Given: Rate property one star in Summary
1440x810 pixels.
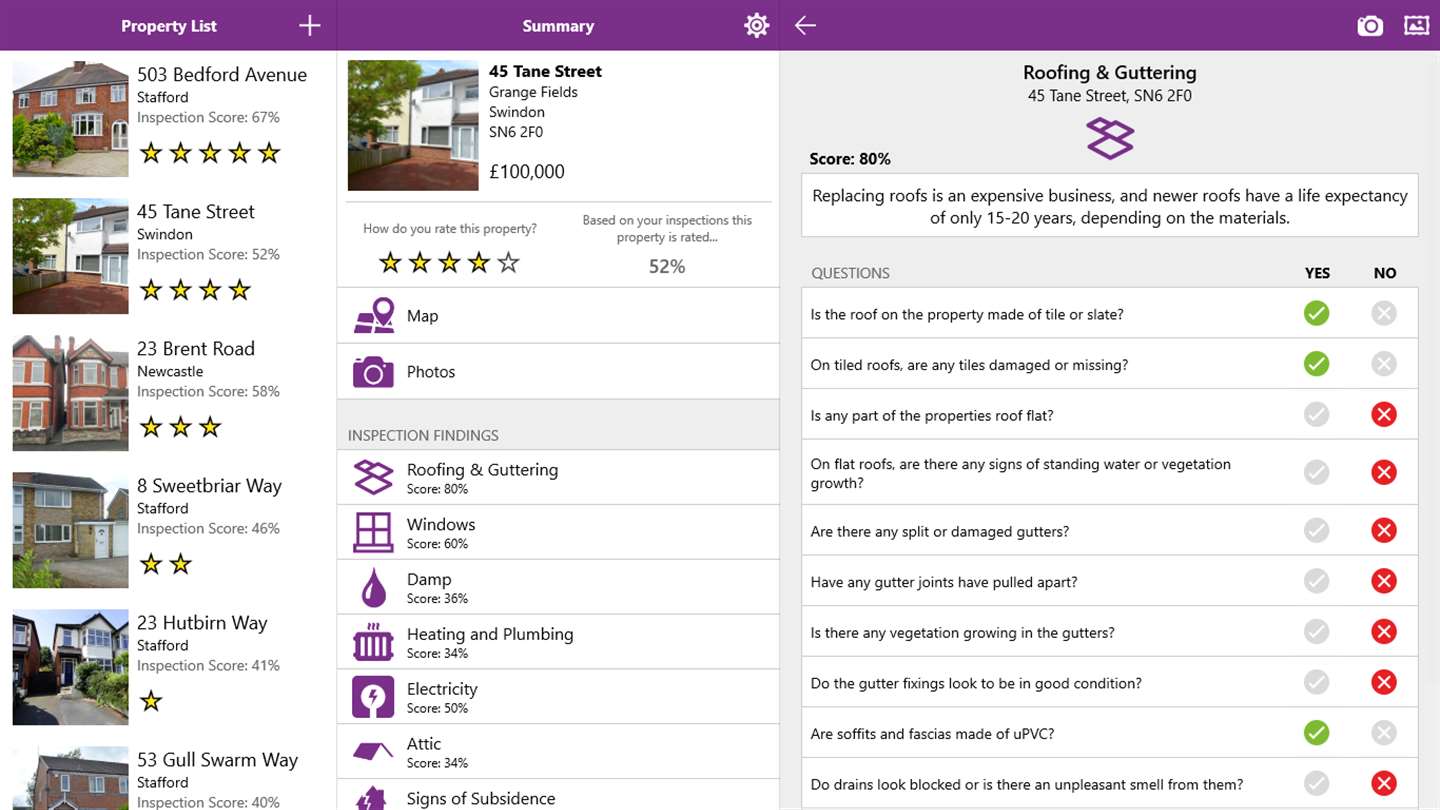Looking at the screenshot, I should pos(390,263).
